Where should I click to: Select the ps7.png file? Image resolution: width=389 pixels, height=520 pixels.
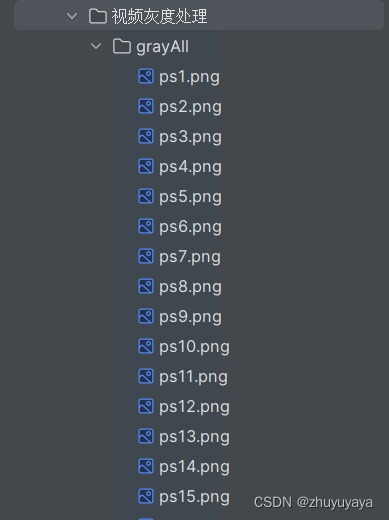pos(190,257)
